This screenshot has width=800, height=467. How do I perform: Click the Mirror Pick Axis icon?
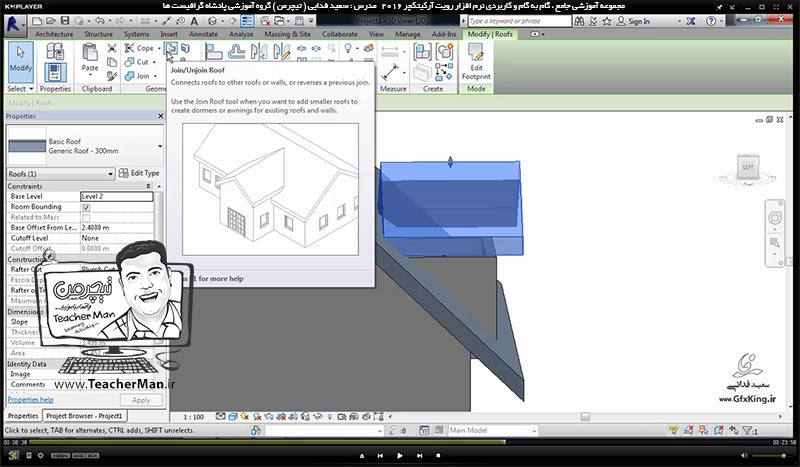259,52
